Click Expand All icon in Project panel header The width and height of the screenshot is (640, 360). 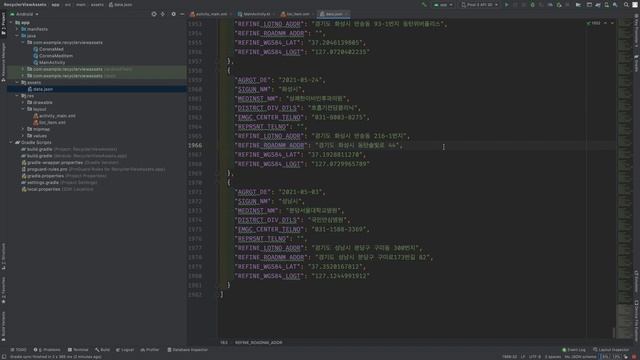pyautogui.click(x=163, y=14)
